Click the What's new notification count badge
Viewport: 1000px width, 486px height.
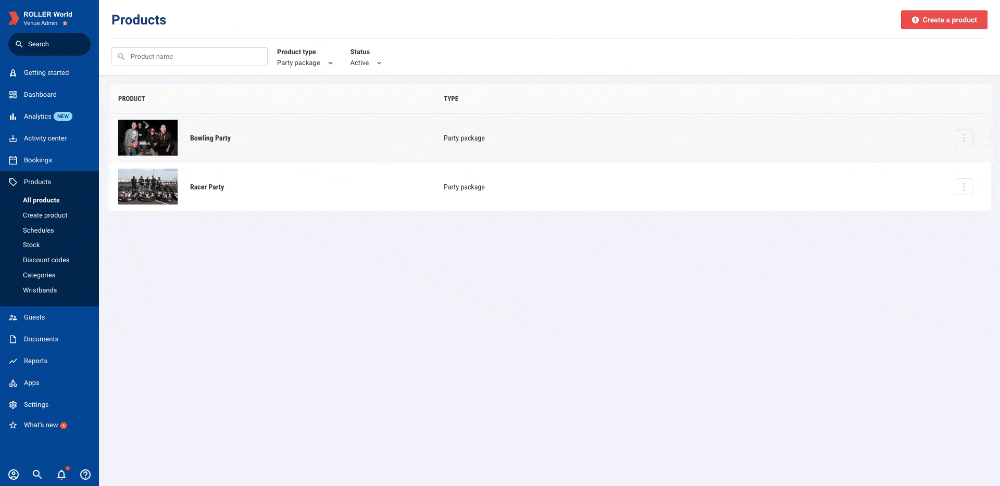click(x=64, y=425)
